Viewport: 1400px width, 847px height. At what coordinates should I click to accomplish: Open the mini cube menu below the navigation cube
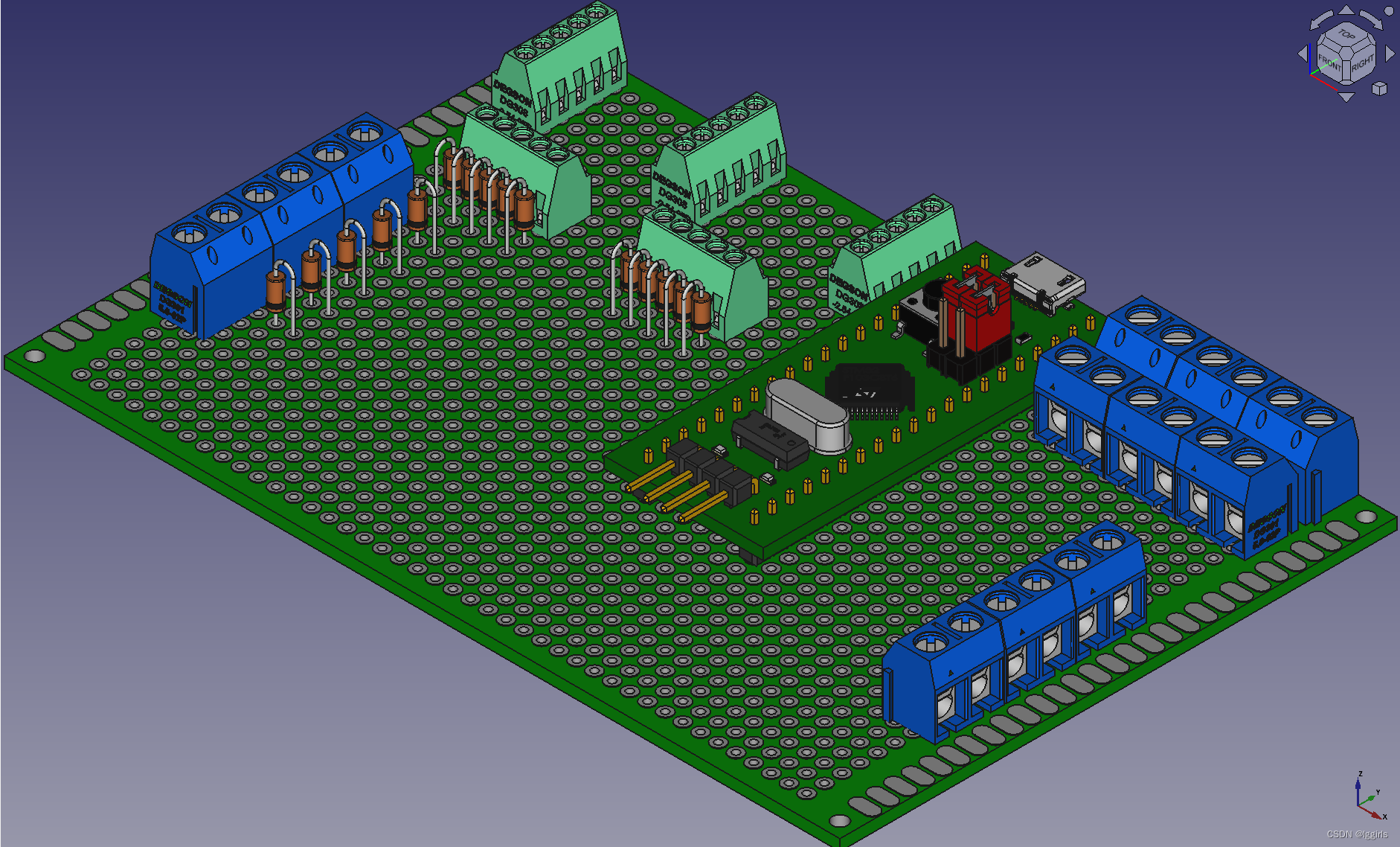(1379, 89)
